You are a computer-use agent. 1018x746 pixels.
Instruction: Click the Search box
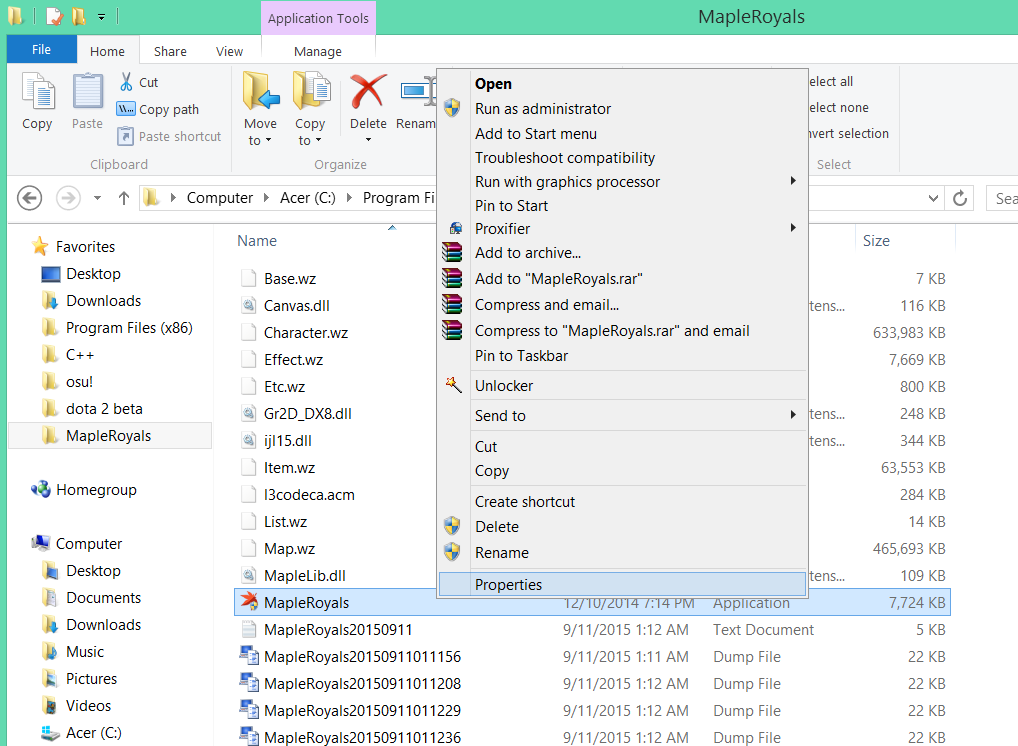click(x=1002, y=198)
